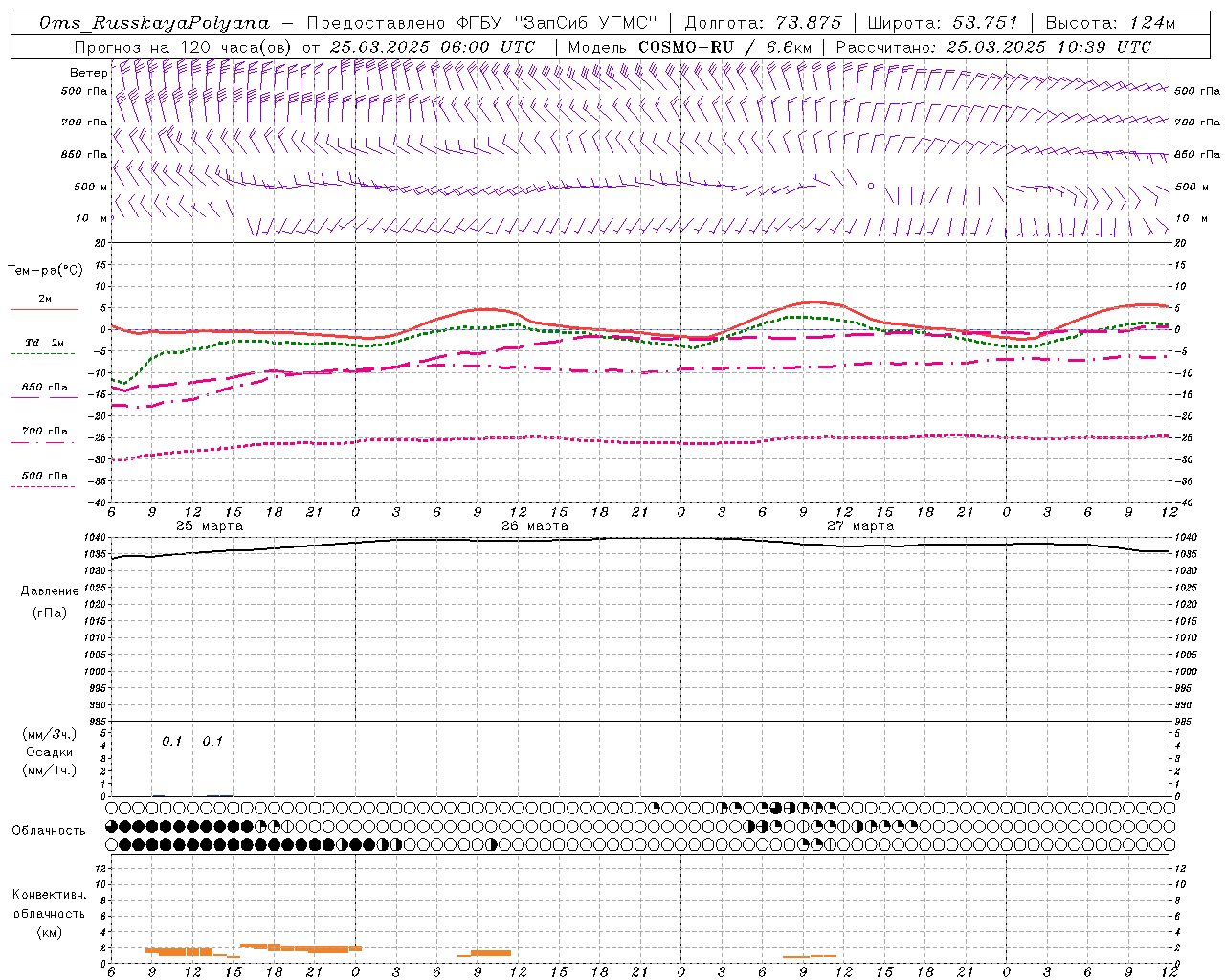1225x980 pixels.
Task: Select the 10 м wind level label on left
Action: point(91,218)
